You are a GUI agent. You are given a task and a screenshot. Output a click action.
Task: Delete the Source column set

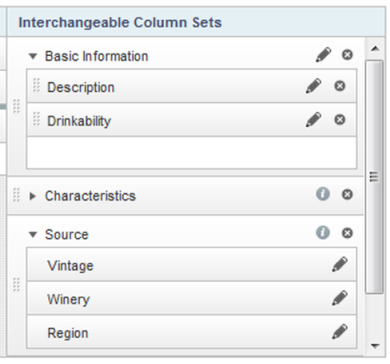pyautogui.click(x=347, y=233)
